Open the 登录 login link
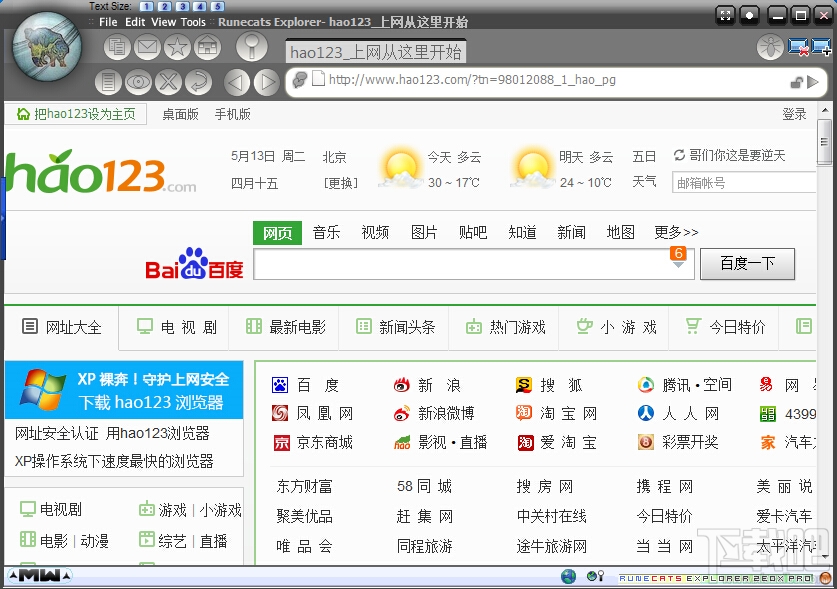 click(x=794, y=114)
